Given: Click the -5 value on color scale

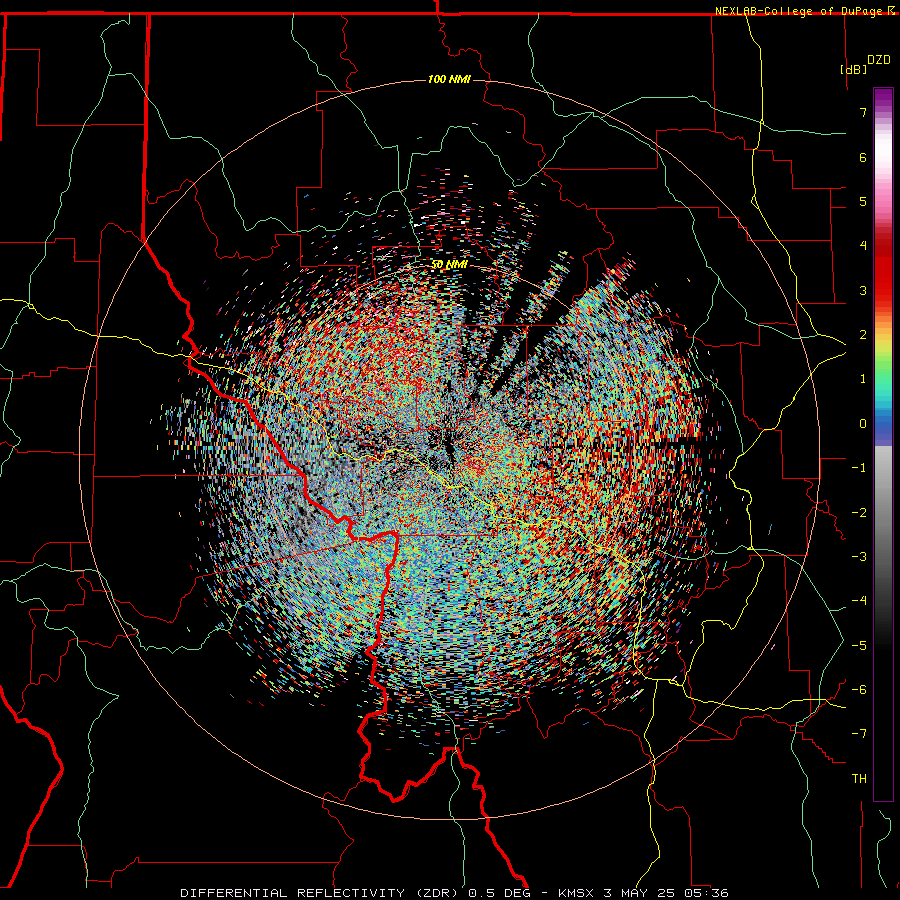Looking at the screenshot, I should point(859,646).
